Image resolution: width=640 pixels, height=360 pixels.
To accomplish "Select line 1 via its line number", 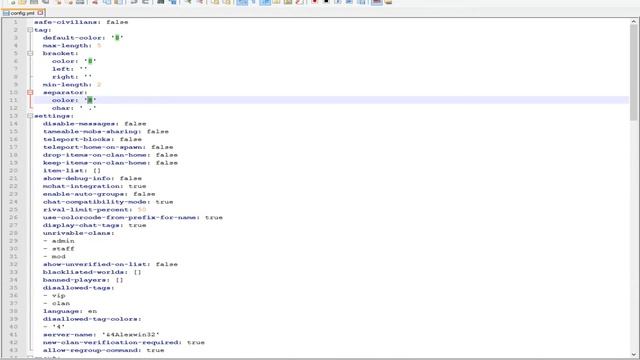I will click(16, 22).
